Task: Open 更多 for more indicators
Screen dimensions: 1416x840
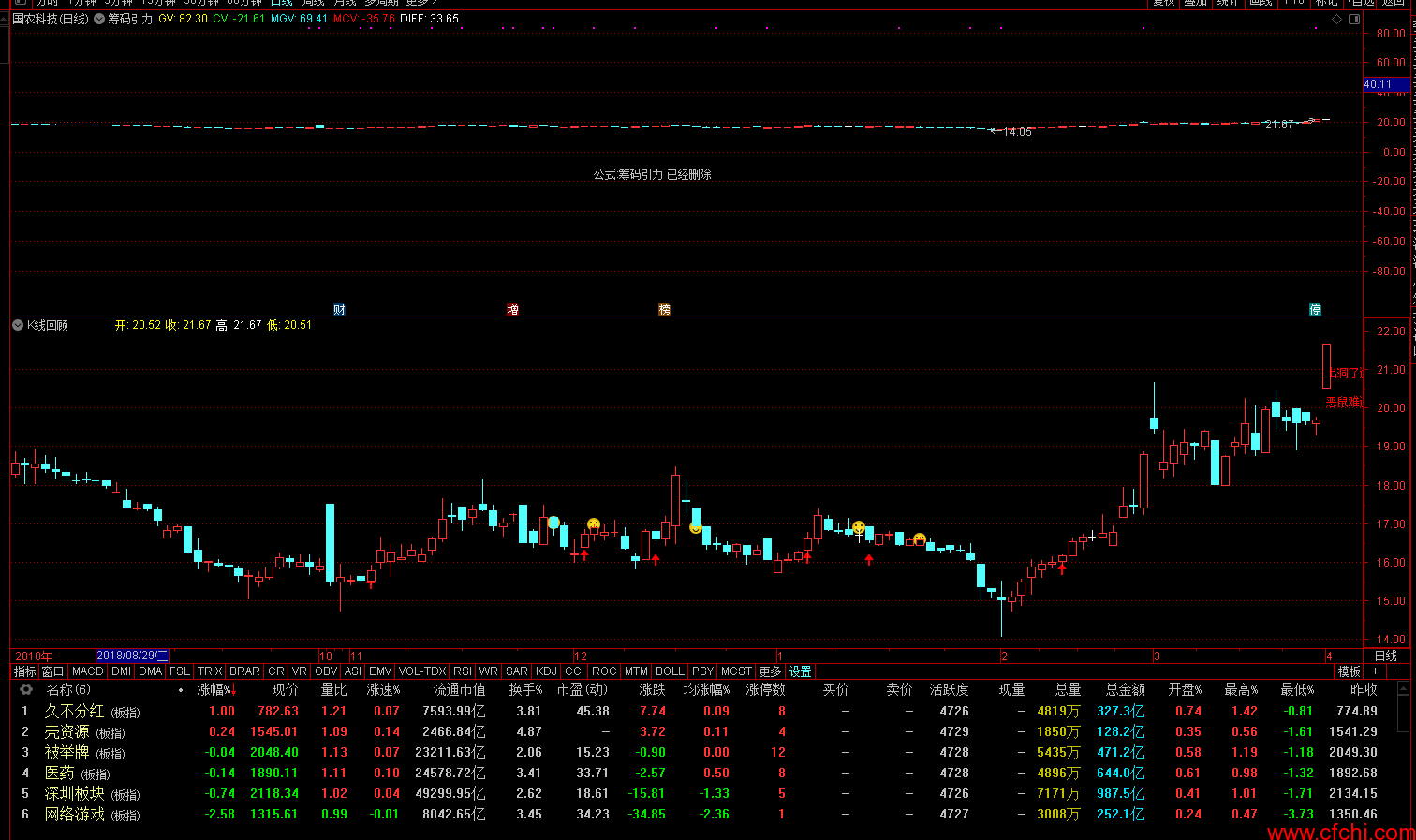Action: [770, 671]
